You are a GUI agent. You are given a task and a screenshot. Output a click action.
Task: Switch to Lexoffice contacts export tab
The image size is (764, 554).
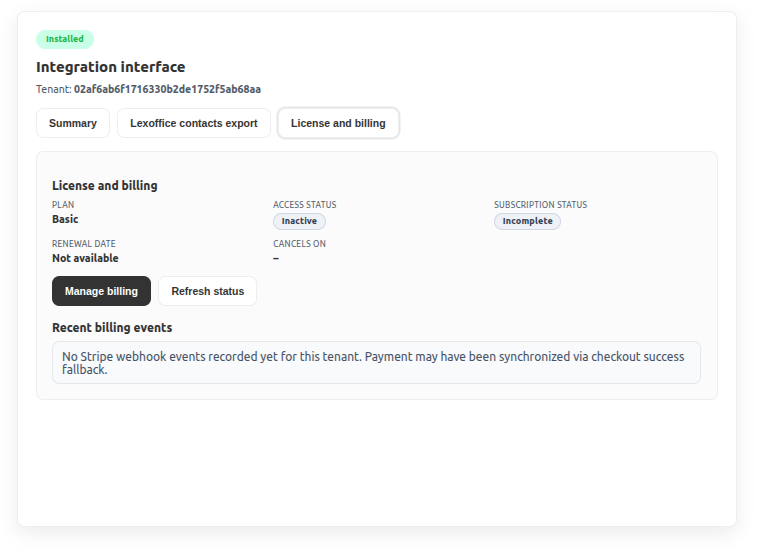(193, 123)
